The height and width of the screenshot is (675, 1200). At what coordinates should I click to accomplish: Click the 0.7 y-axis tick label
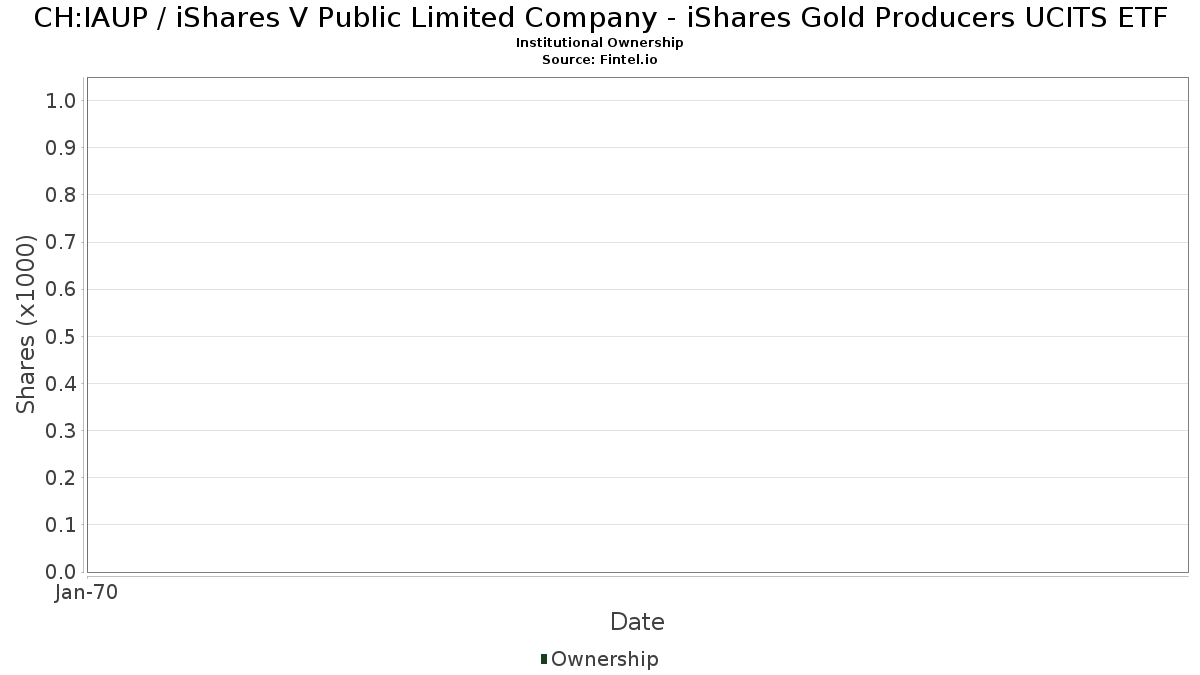60,242
